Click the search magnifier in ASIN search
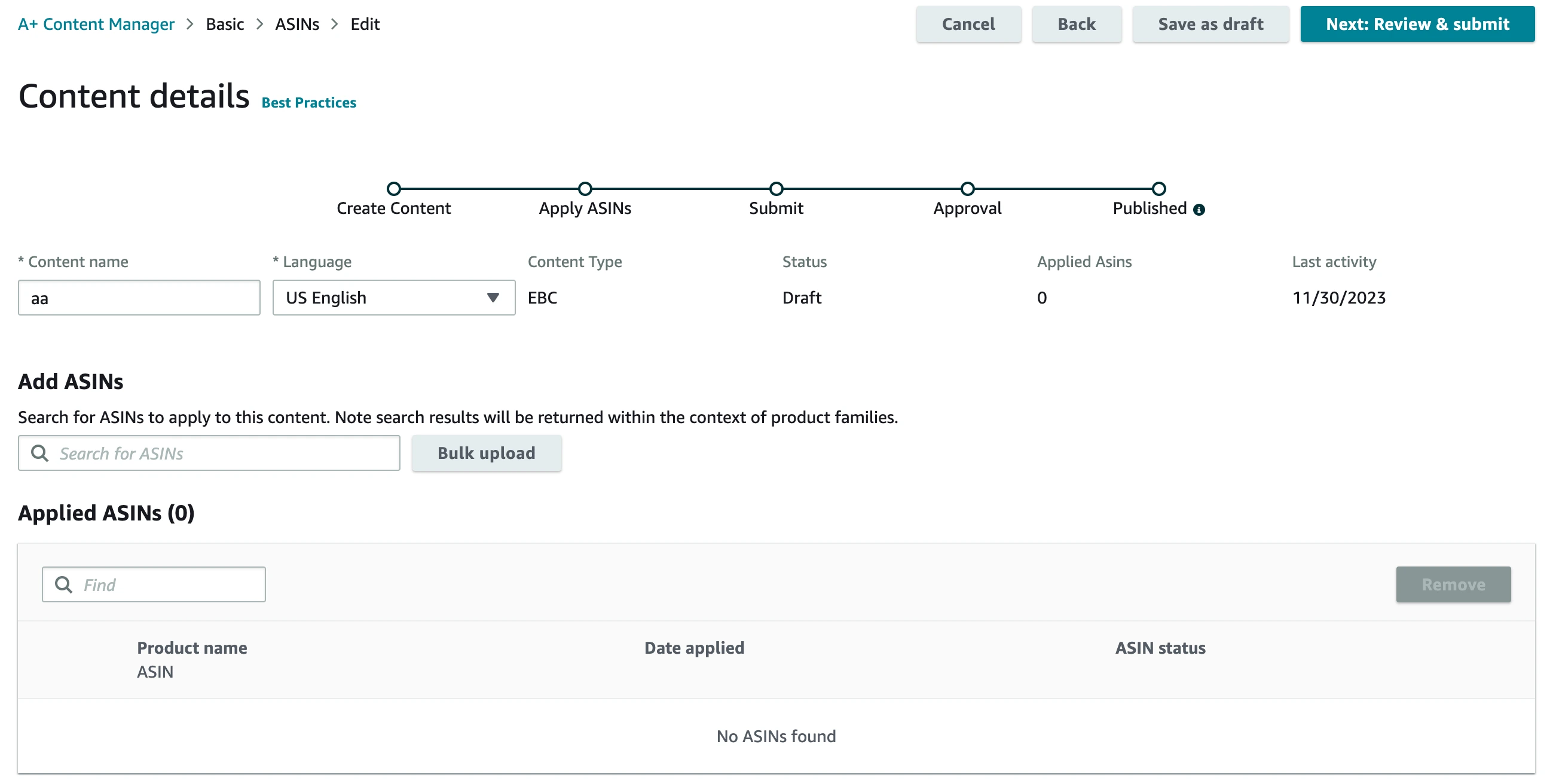Viewport: 1553px width, 784px height. tap(40, 453)
